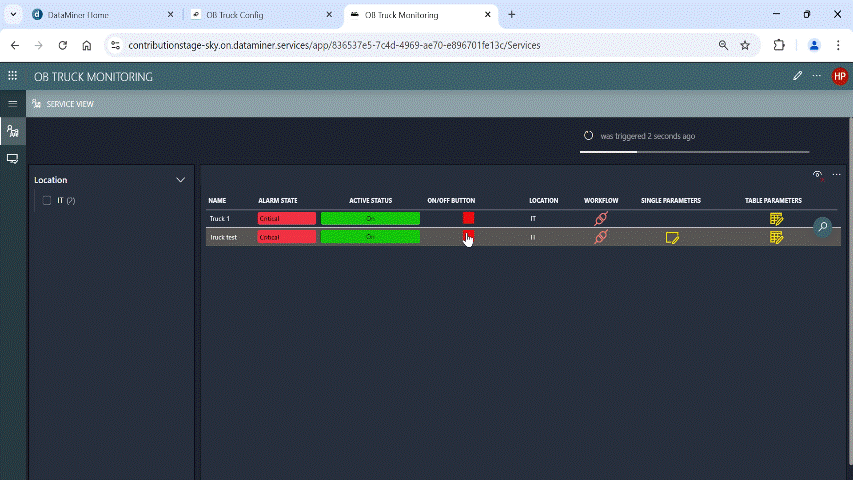
Task: Switch to the OB Truck Config tab
Action: 261,15
